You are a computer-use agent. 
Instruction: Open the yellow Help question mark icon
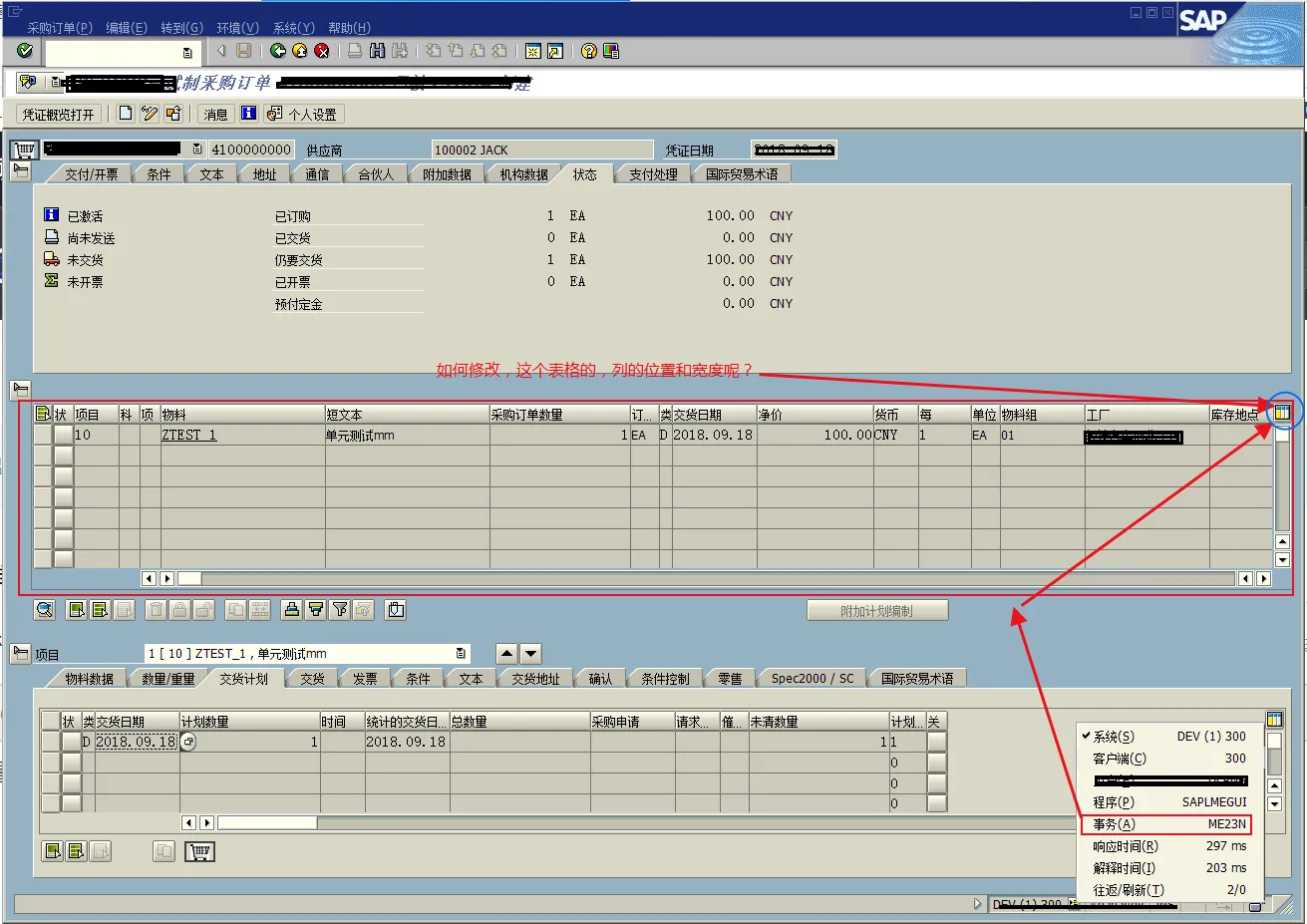click(589, 51)
